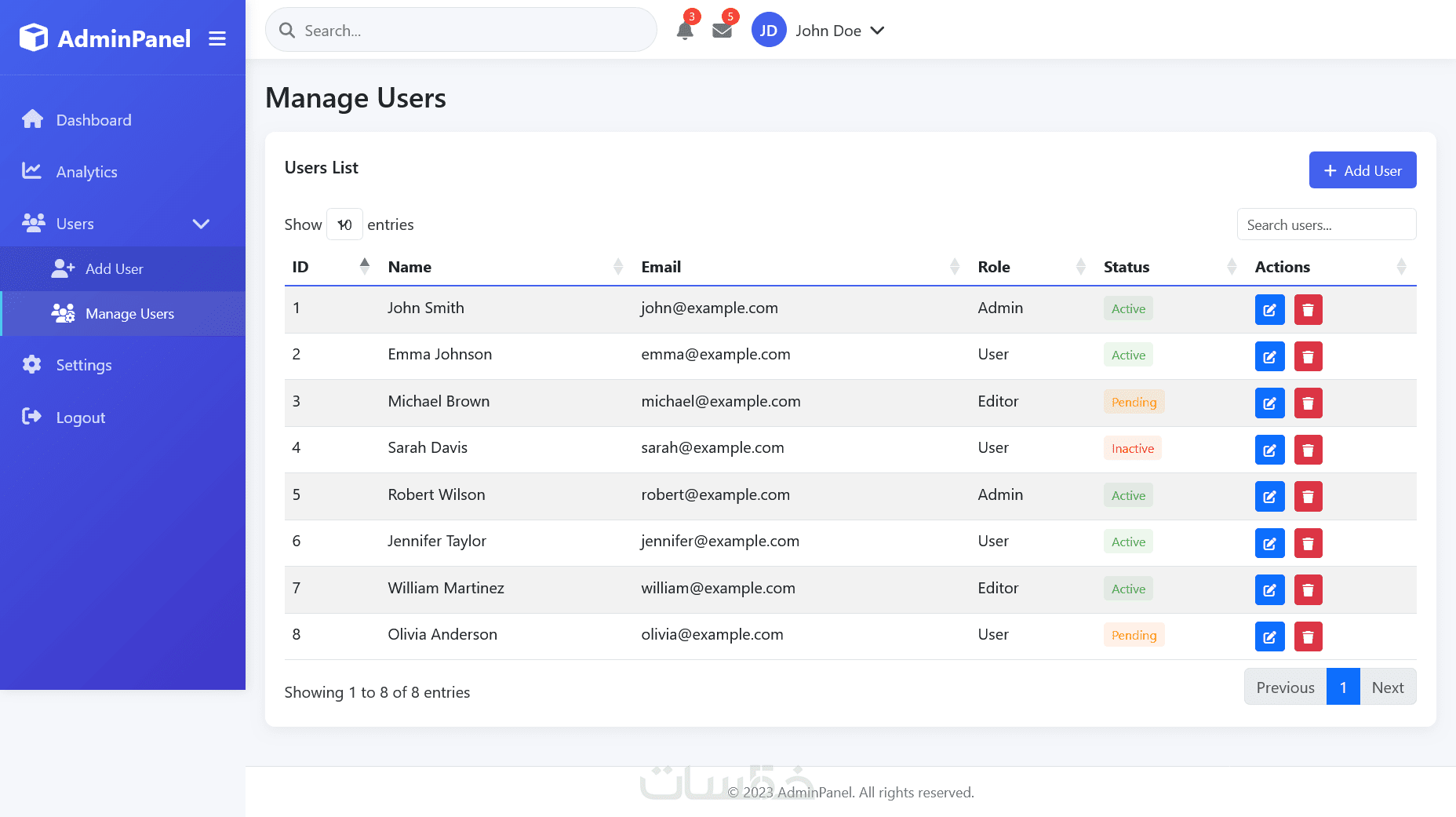
Task: Delete Olivia Anderson using the trash icon
Action: coord(1308,636)
